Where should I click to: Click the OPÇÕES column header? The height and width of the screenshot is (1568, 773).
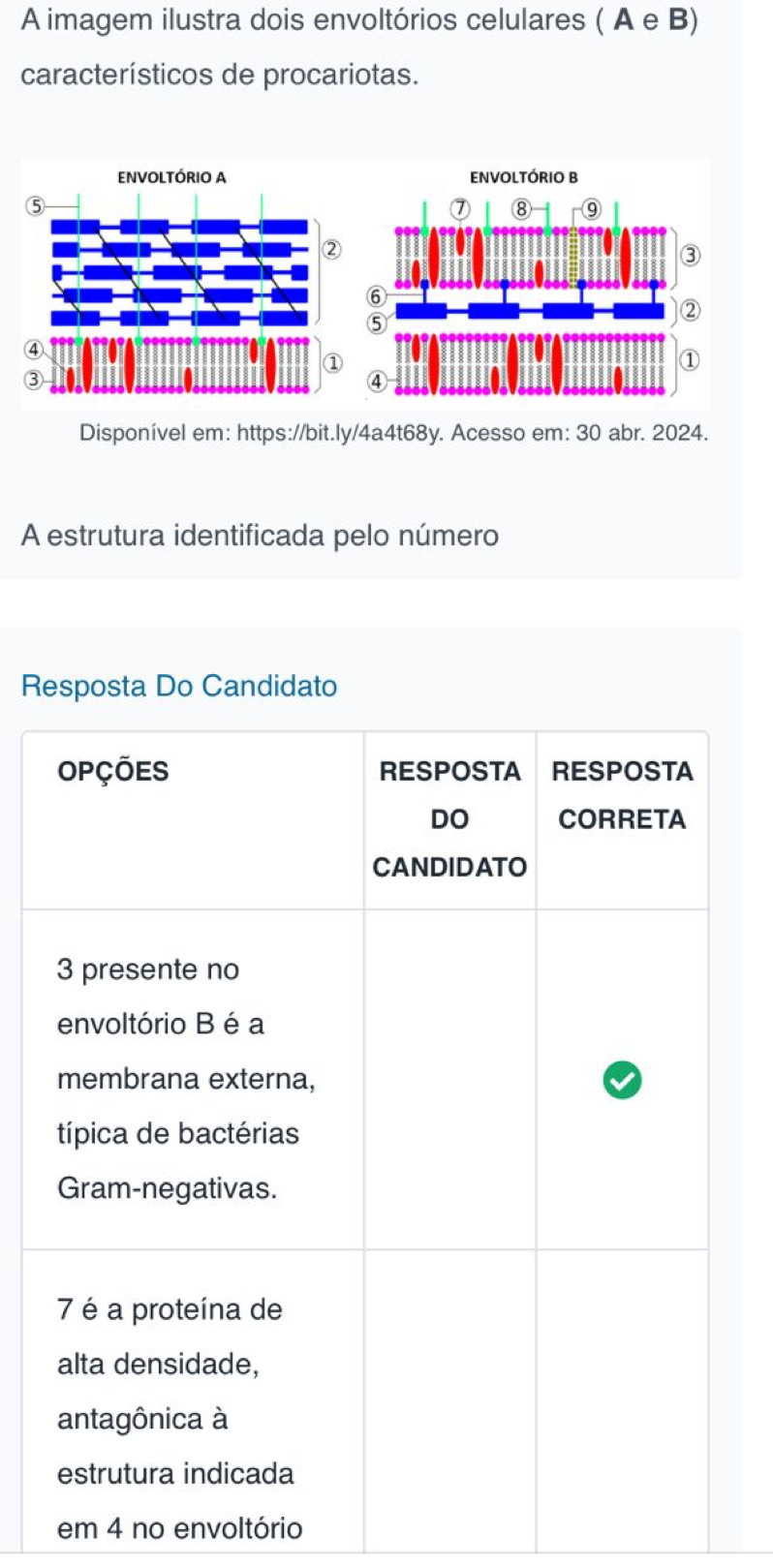(x=113, y=772)
